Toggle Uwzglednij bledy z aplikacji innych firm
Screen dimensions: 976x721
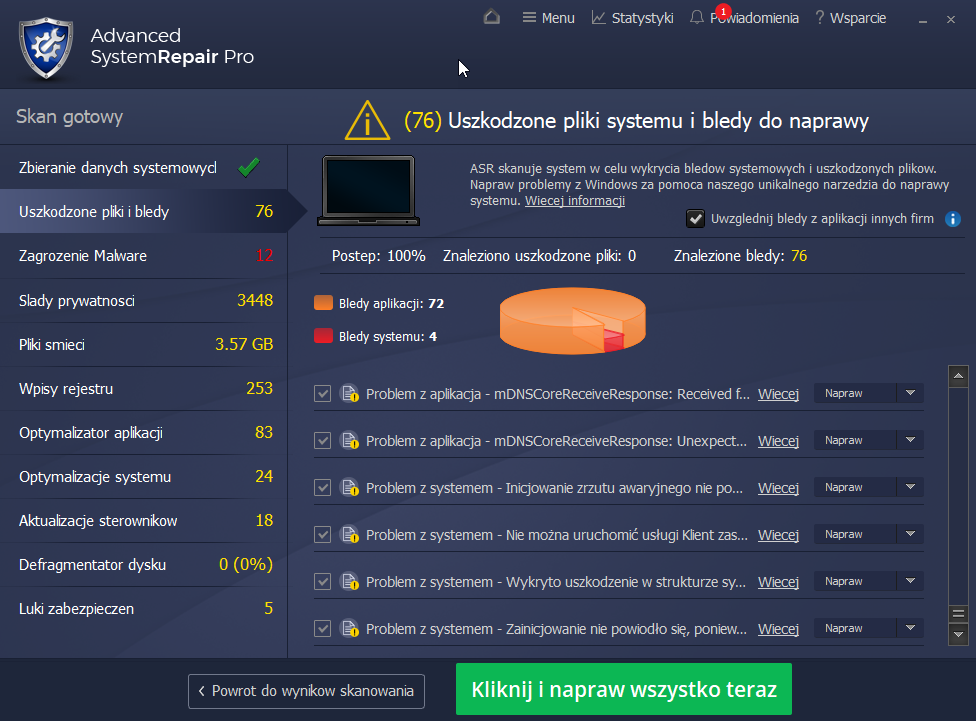click(695, 219)
